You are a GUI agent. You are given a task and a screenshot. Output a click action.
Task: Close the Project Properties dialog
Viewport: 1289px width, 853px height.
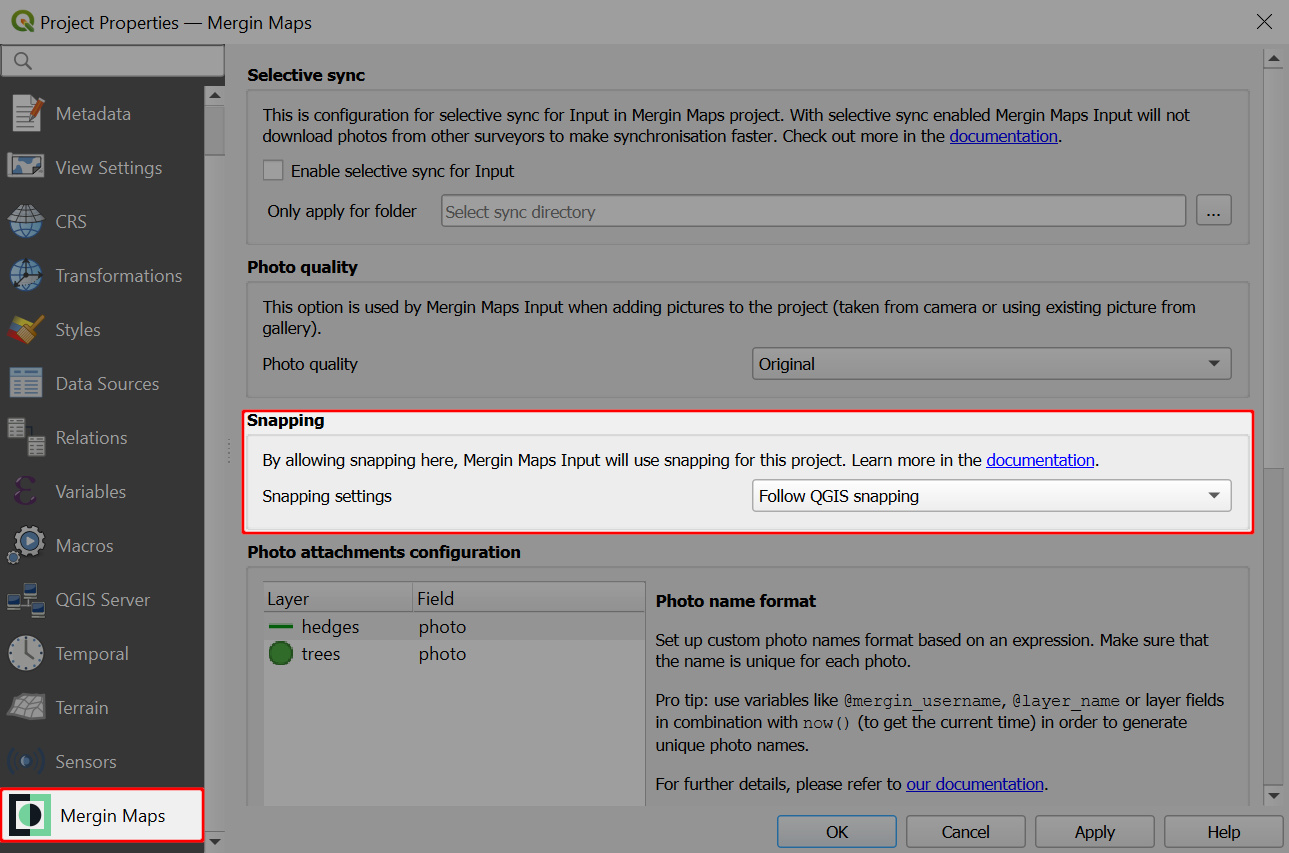1264,22
